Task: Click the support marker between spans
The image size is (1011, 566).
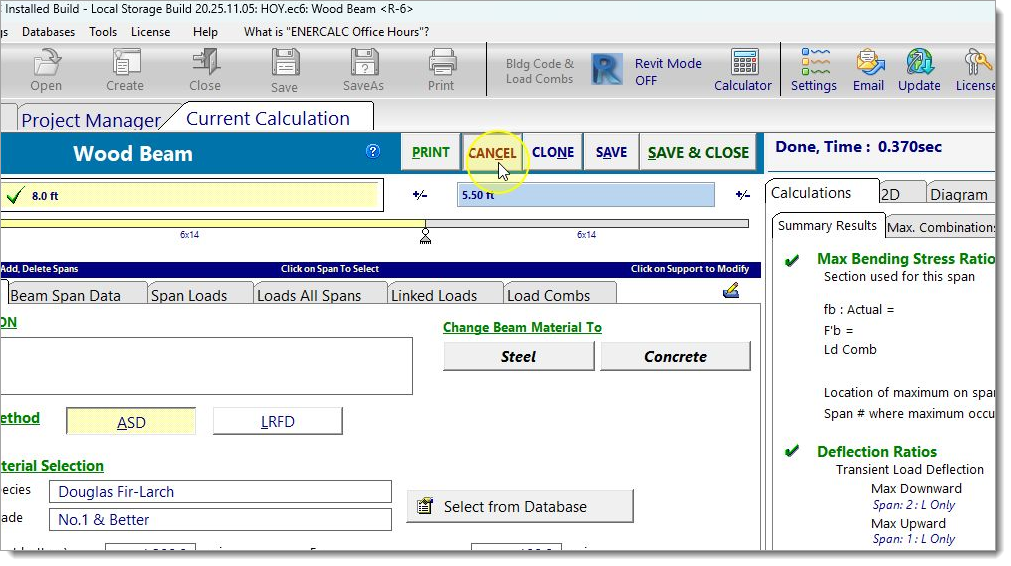Action: pyautogui.click(x=425, y=236)
